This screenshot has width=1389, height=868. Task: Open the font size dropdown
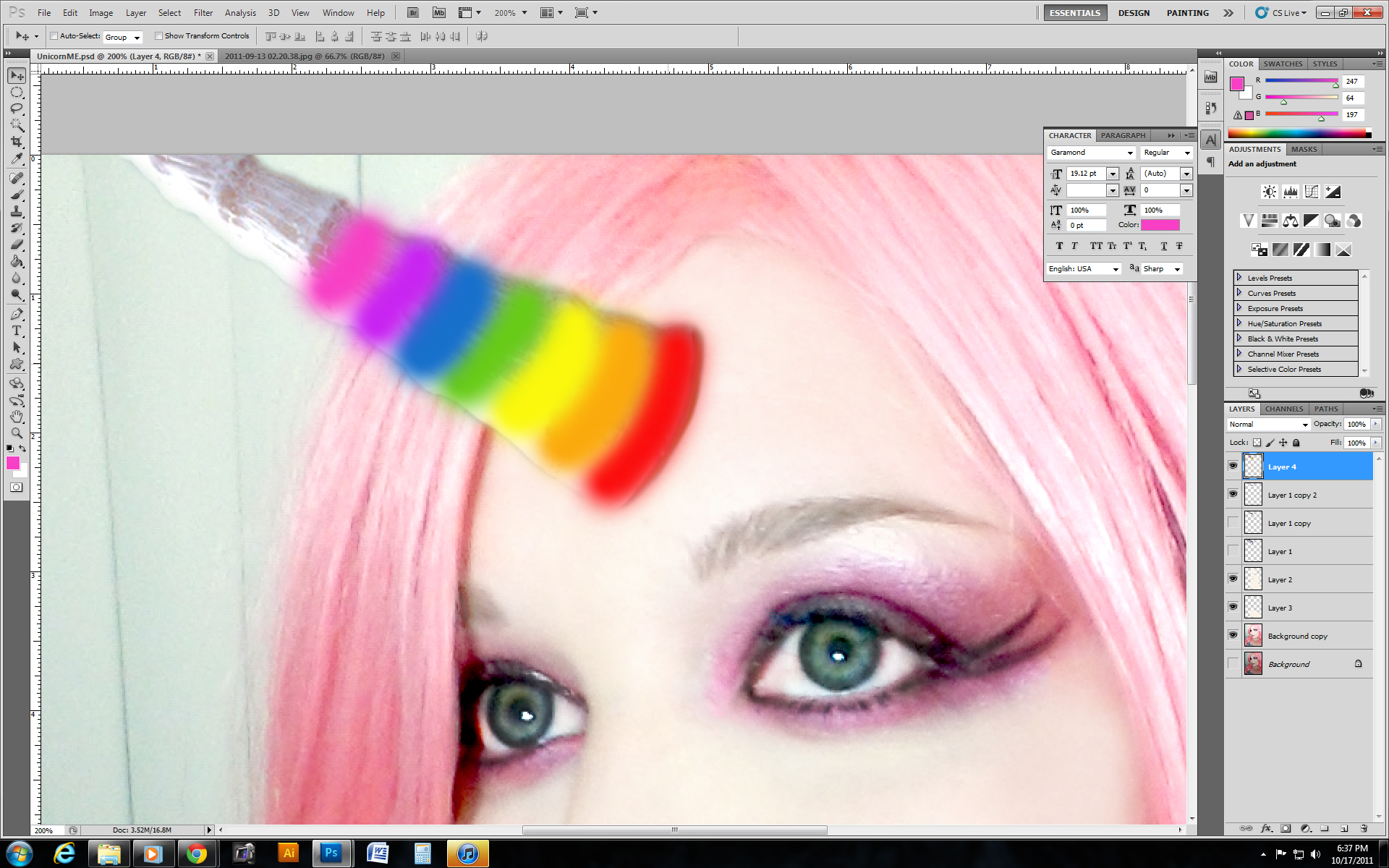(x=1113, y=174)
